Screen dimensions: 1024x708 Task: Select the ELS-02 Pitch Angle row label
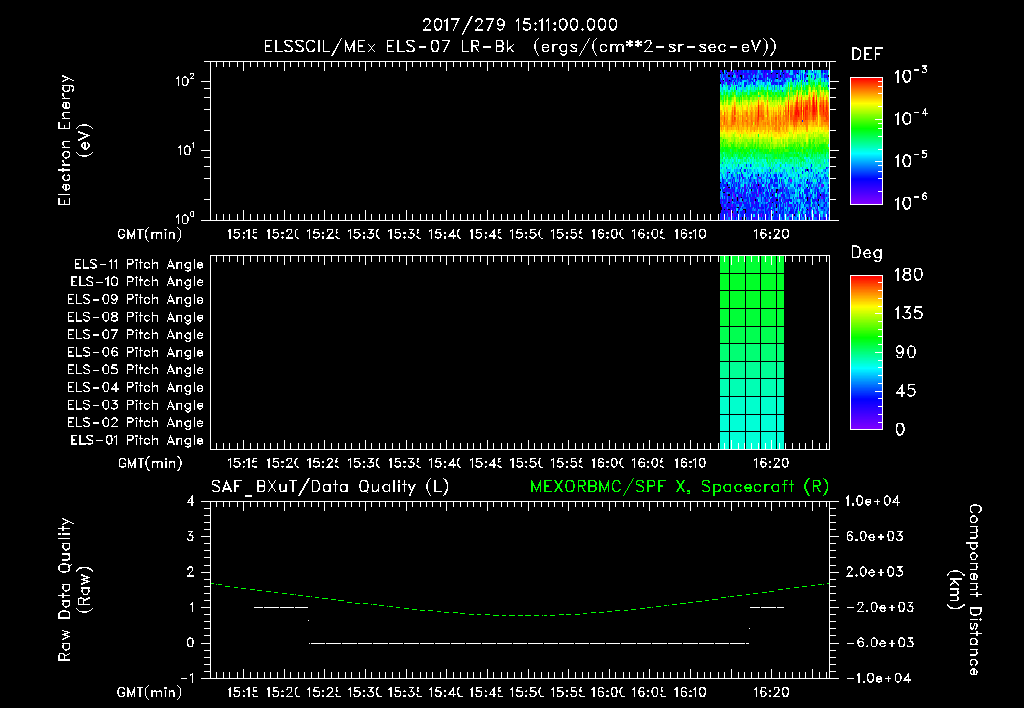(x=135, y=423)
